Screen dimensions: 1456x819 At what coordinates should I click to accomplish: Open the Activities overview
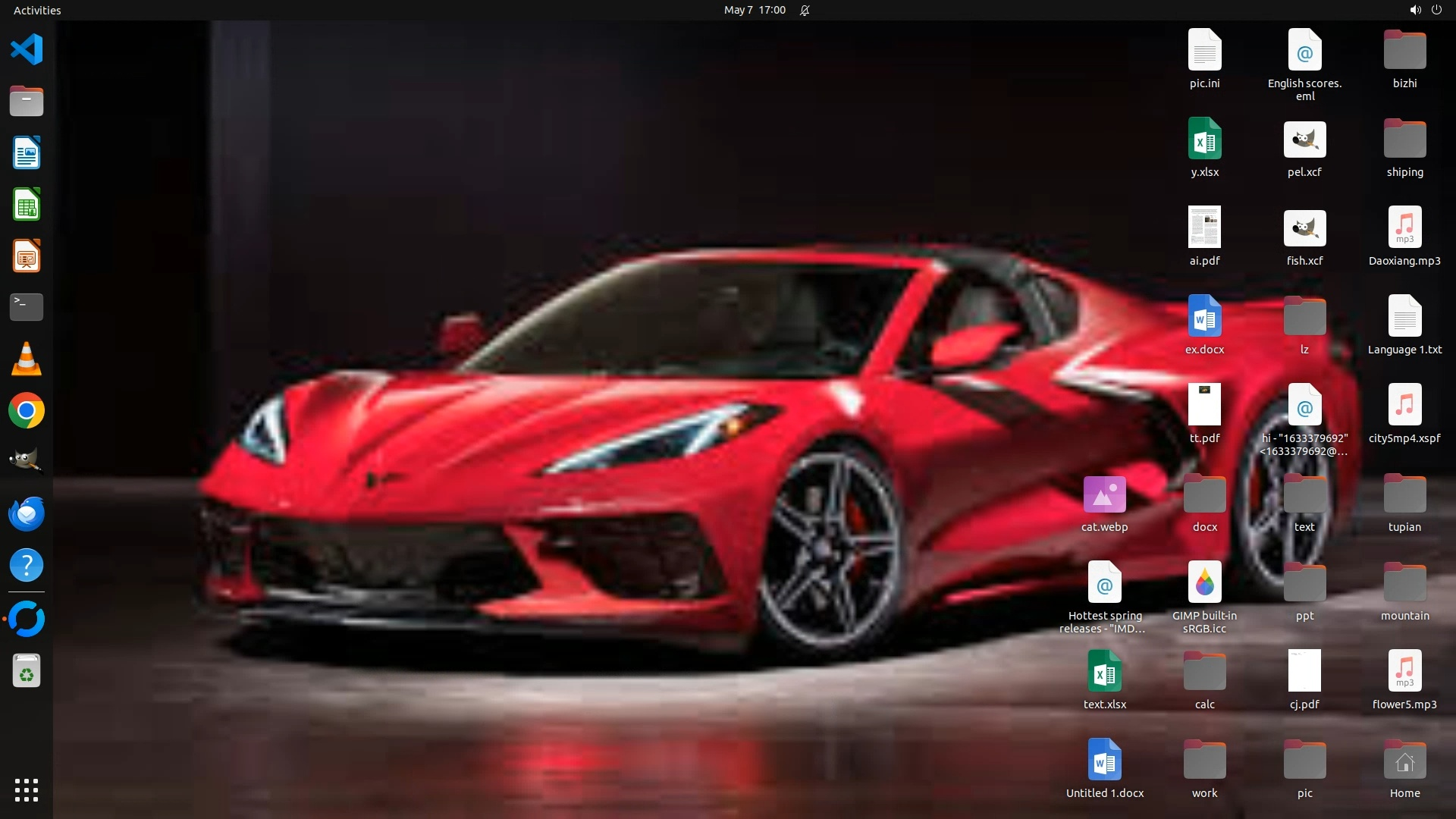(37, 10)
